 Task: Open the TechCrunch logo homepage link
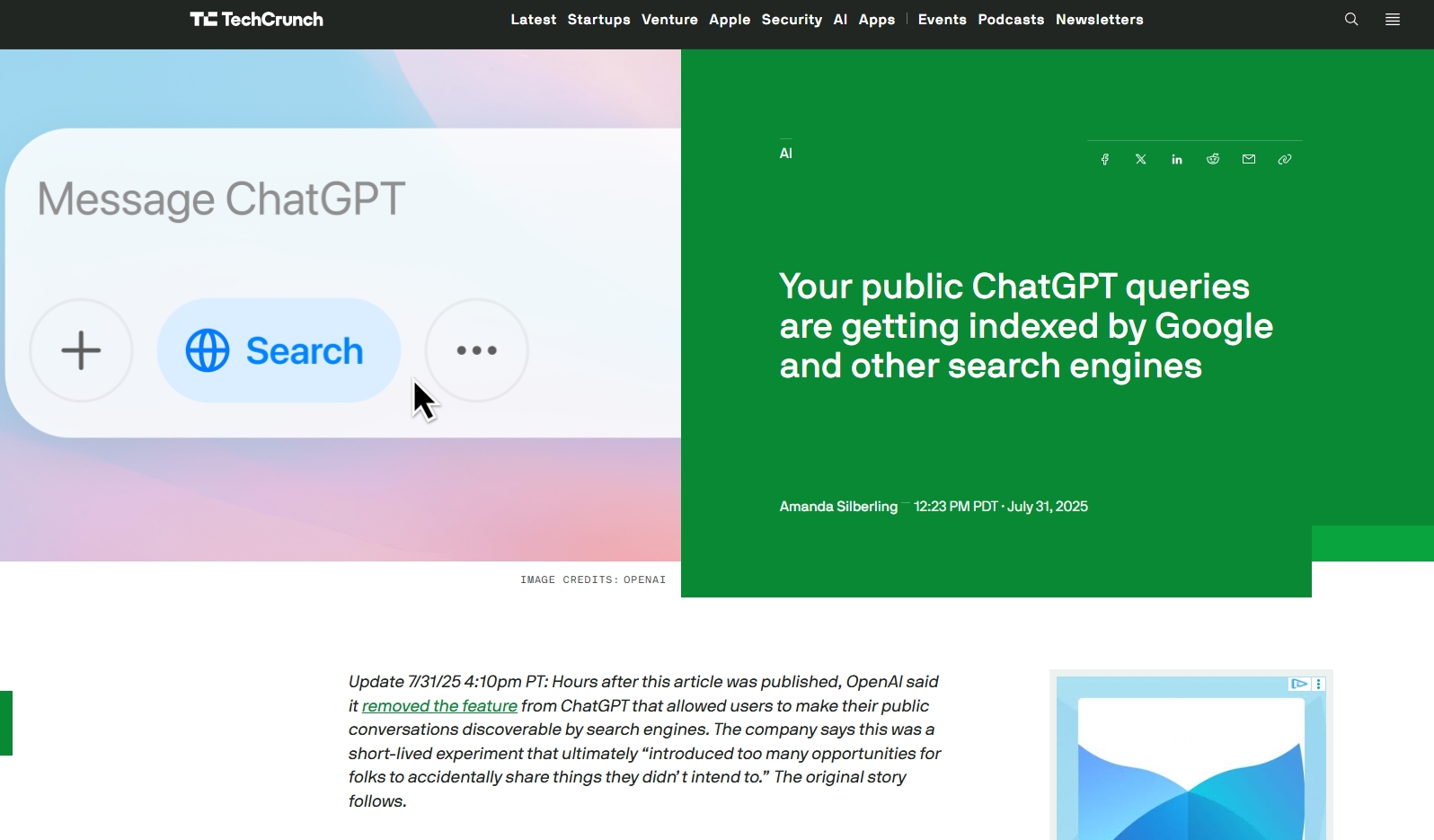coord(256,19)
